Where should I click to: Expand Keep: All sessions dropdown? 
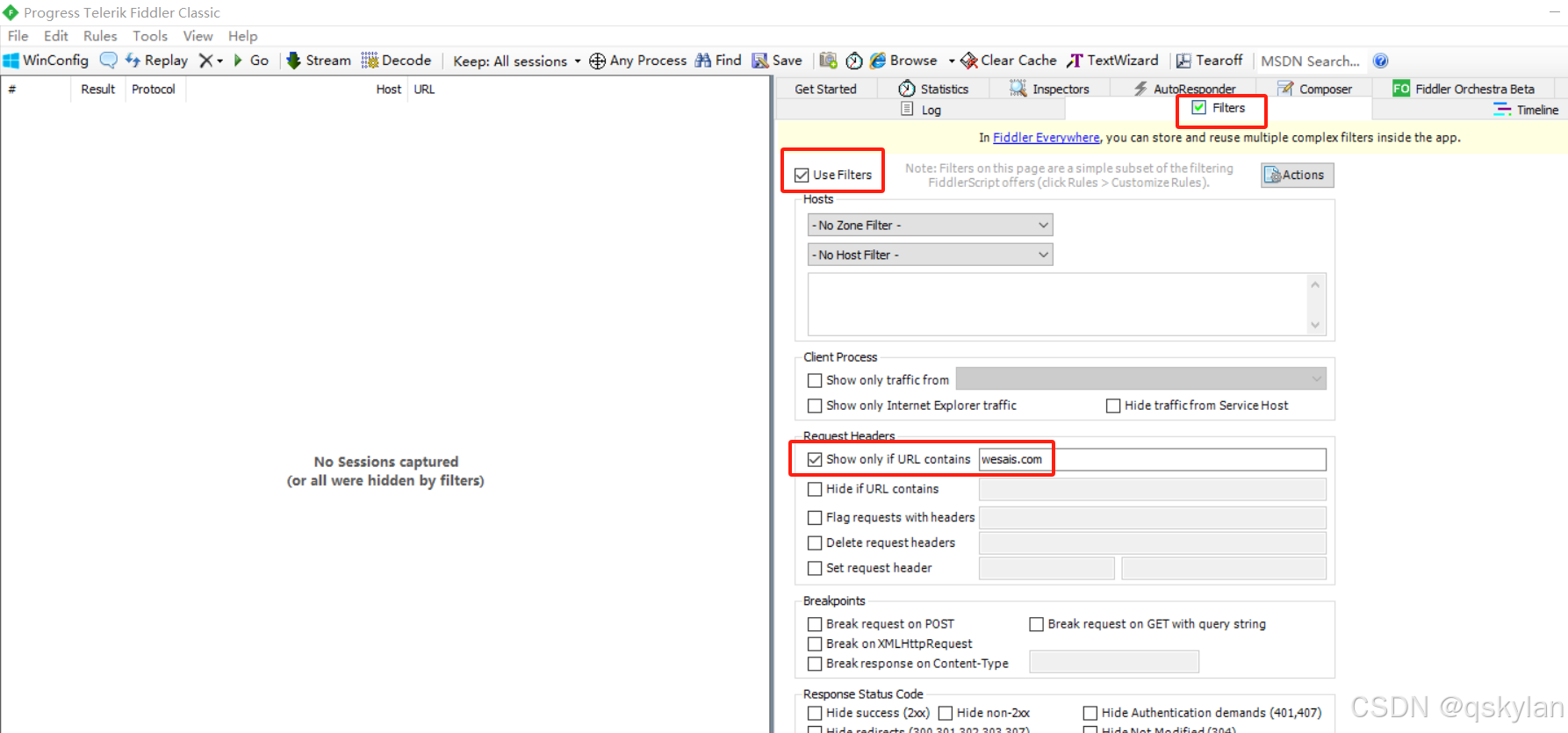click(x=516, y=61)
